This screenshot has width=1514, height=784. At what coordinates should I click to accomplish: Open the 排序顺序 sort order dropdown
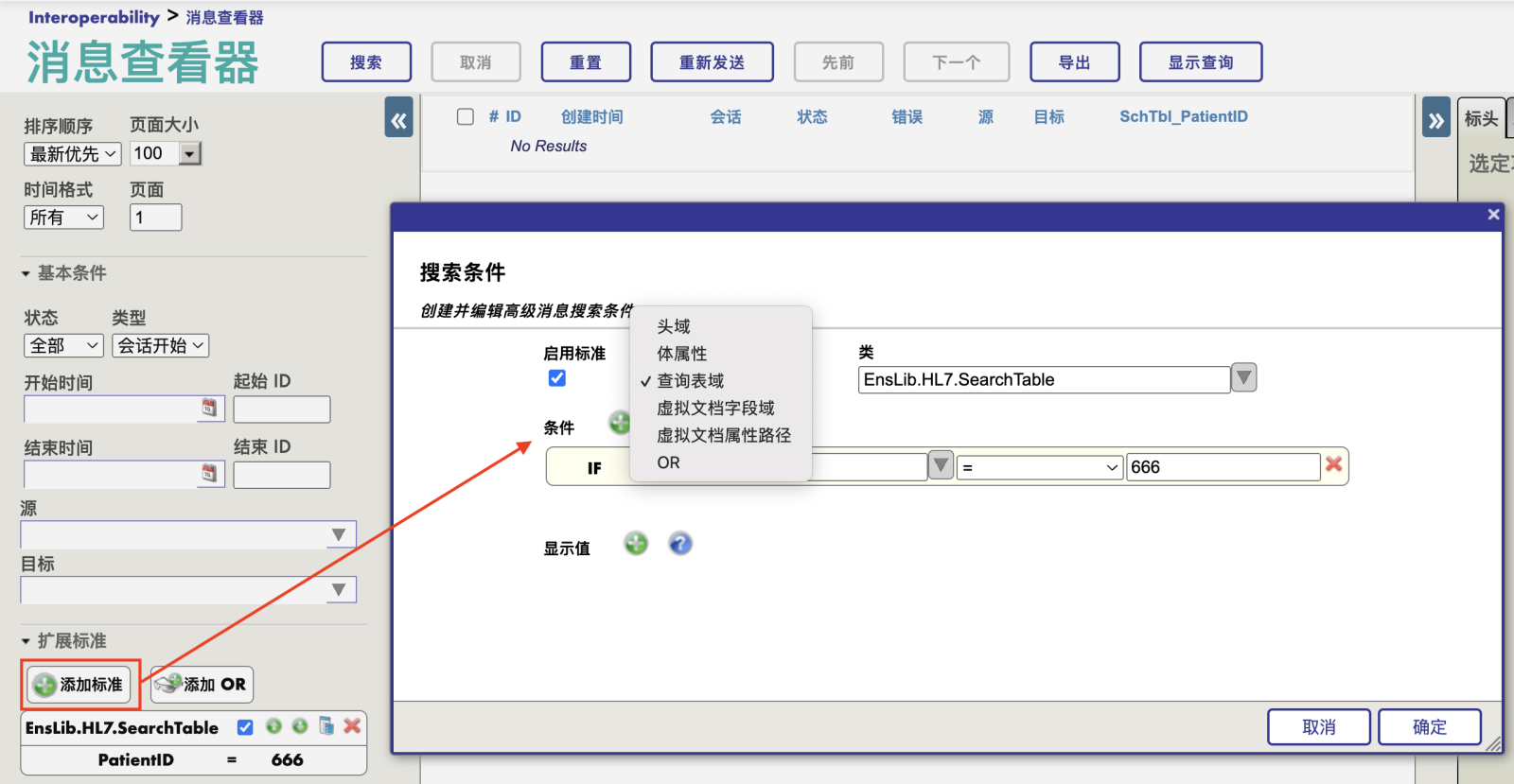pos(73,154)
